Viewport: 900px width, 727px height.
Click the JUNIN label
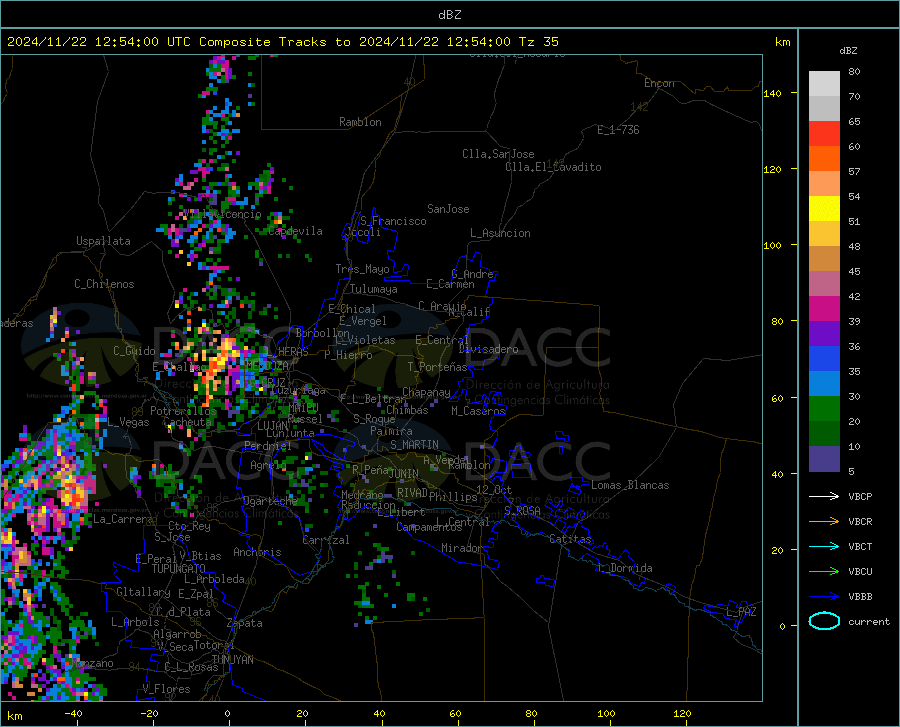404,474
